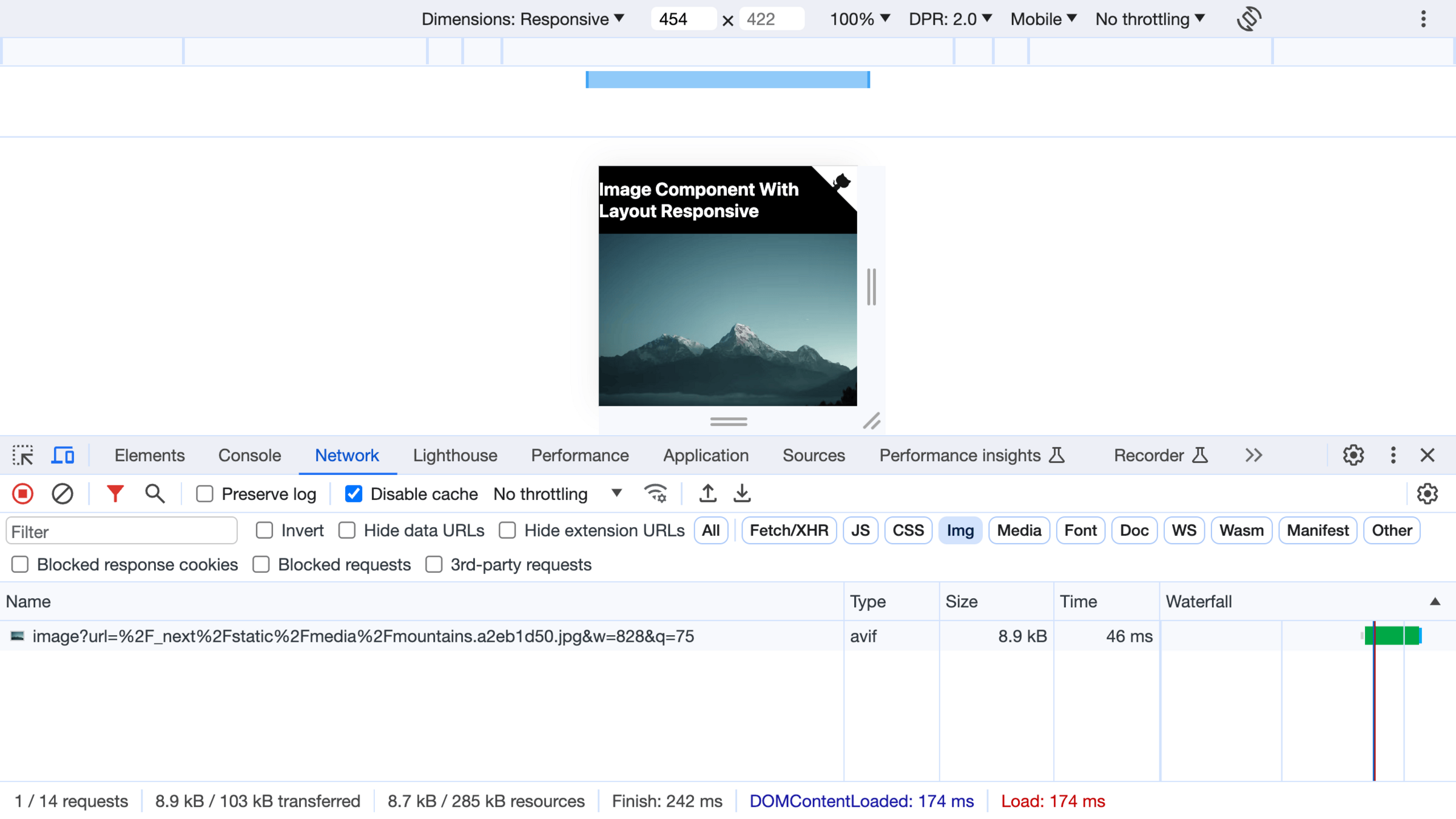
Task: Uncheck the Disable cache checkbox
Action: [354, 494]
